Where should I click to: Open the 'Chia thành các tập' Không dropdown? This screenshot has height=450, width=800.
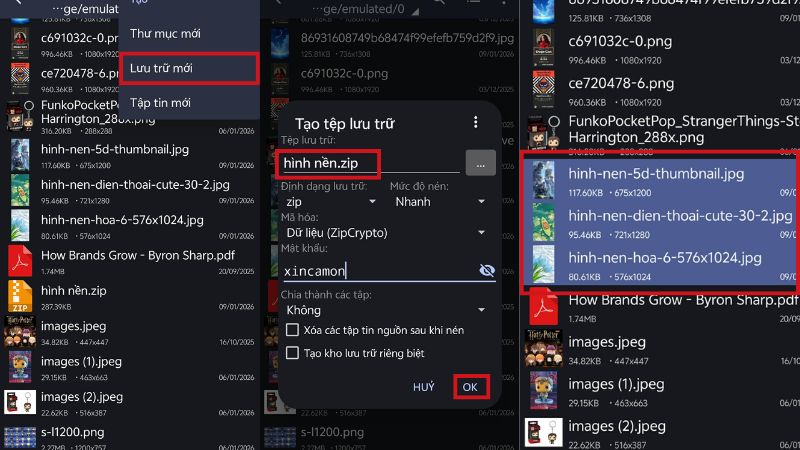385,310
